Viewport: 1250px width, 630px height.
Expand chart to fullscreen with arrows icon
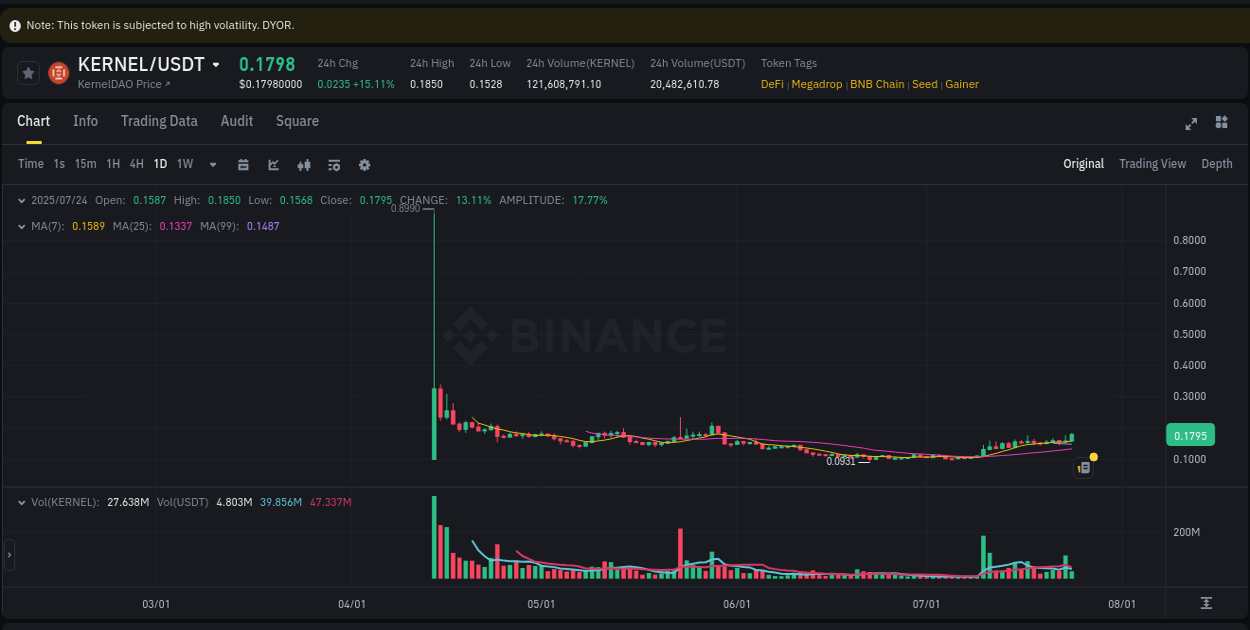click(x=1191, y=123)
